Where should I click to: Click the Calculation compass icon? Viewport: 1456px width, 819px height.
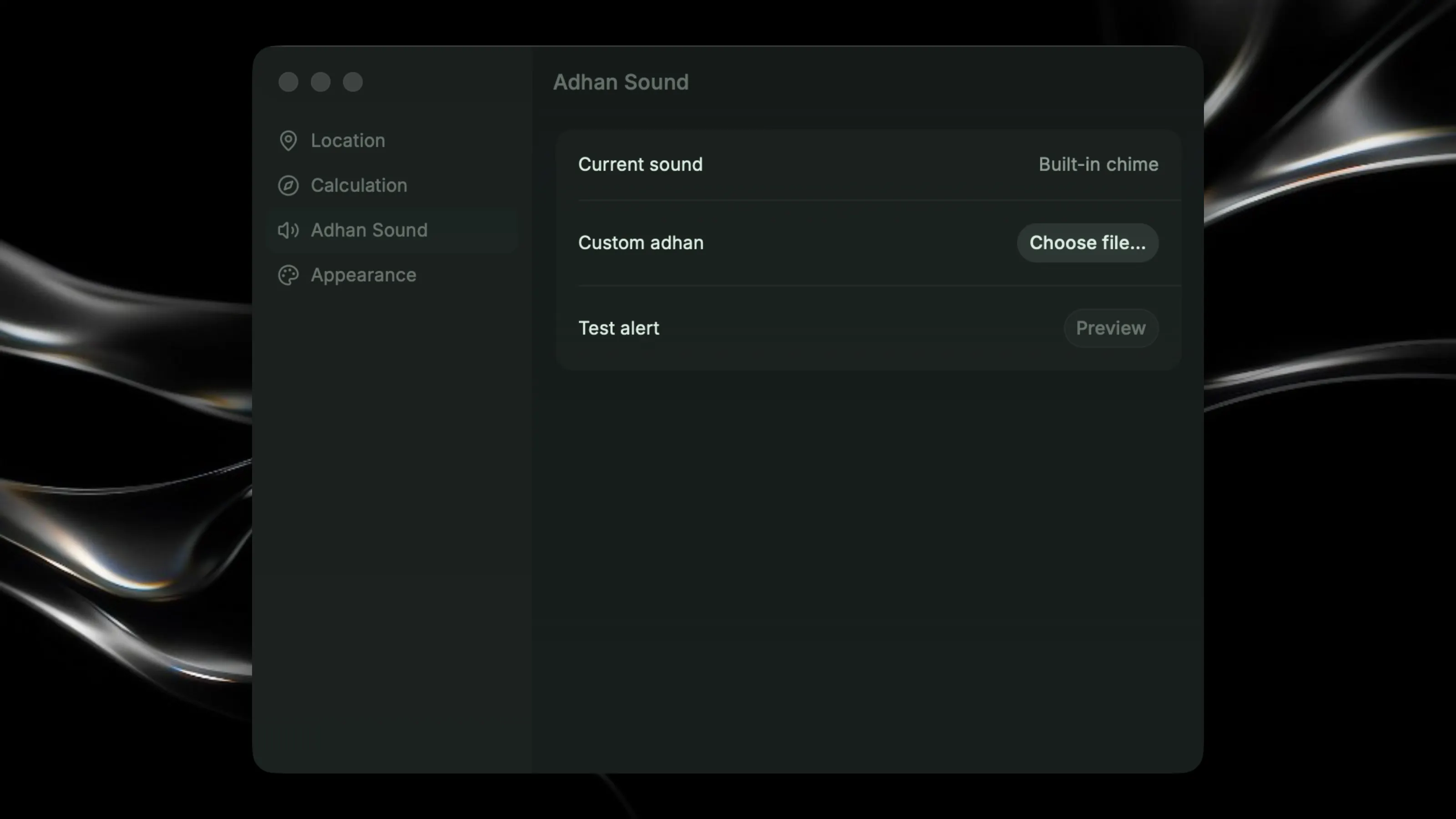pos(288,185)
